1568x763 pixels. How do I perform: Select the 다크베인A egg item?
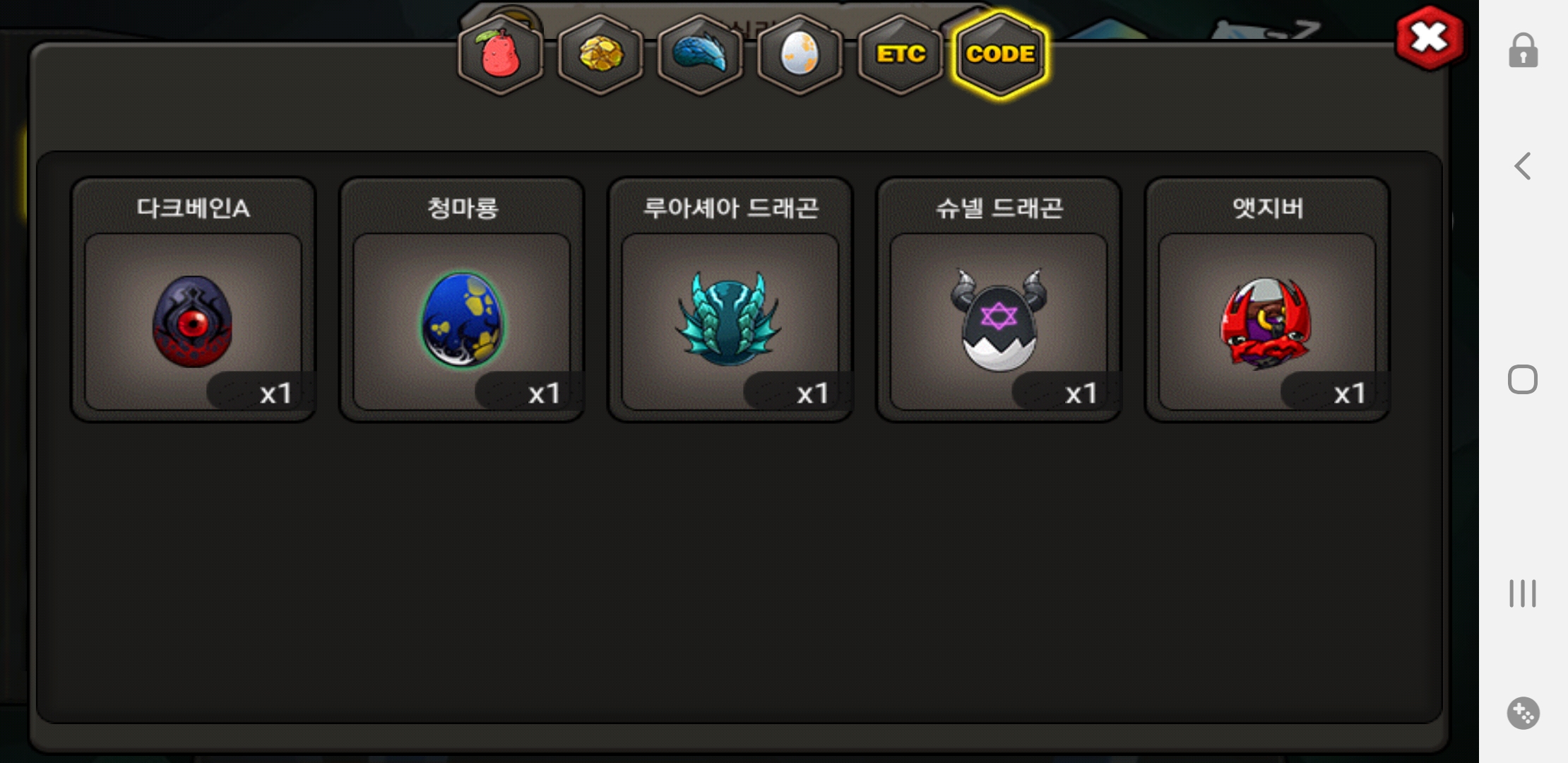coord(193,321)
